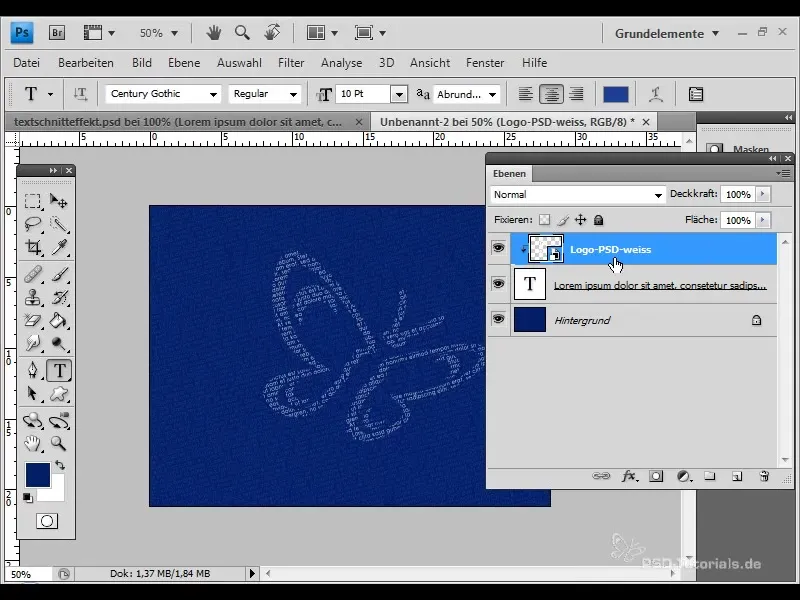Image resolution: width=800 pixels, height=600 pixels.
Task: Toggle lock transparent pixels
Action: pyautogui.click(x=545, y=220)
